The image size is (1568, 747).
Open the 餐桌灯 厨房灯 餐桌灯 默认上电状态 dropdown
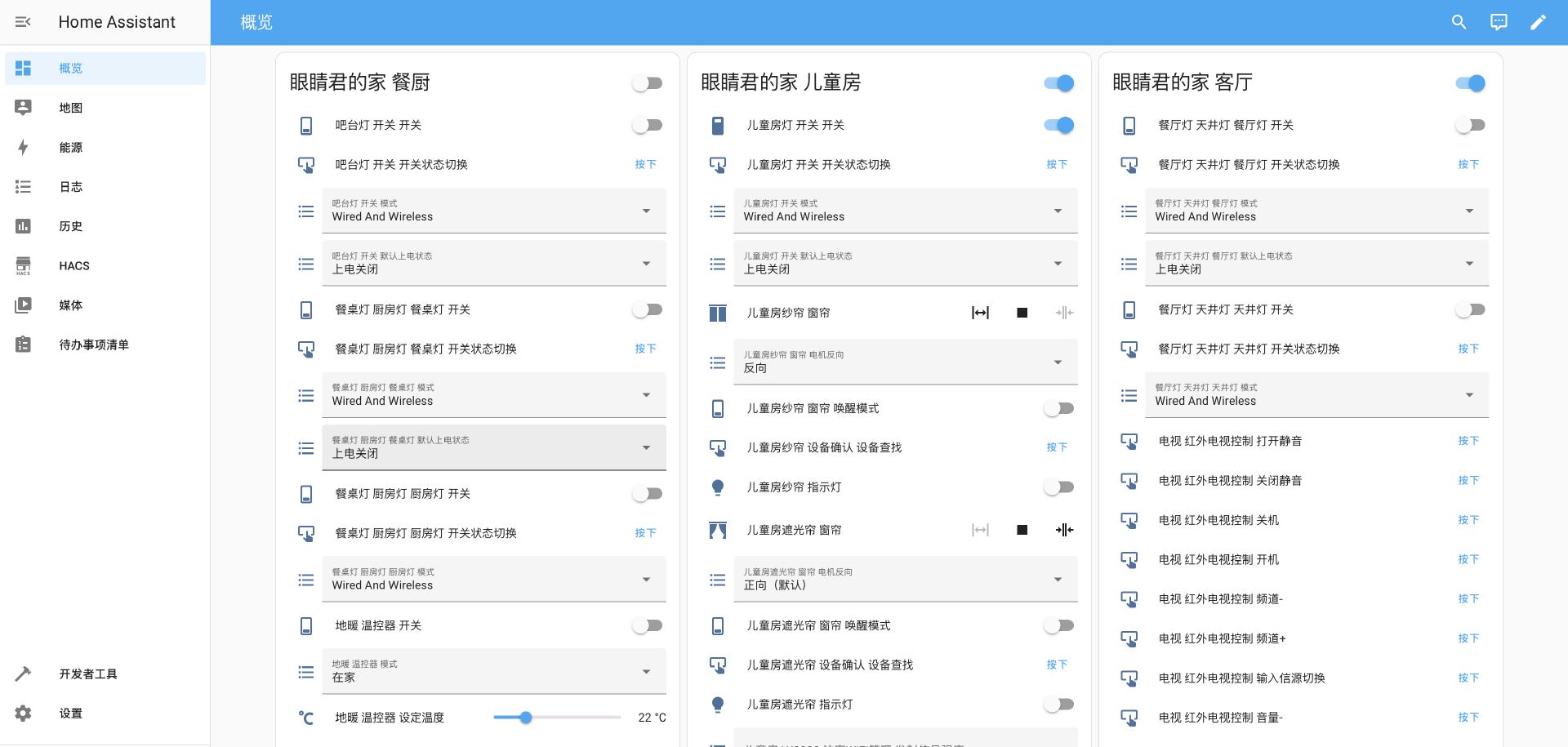pos(494,447)
